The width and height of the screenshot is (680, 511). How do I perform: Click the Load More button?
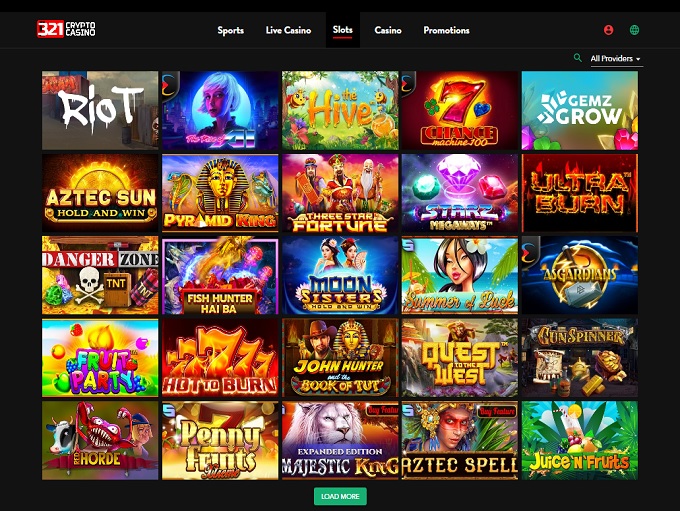340,496
